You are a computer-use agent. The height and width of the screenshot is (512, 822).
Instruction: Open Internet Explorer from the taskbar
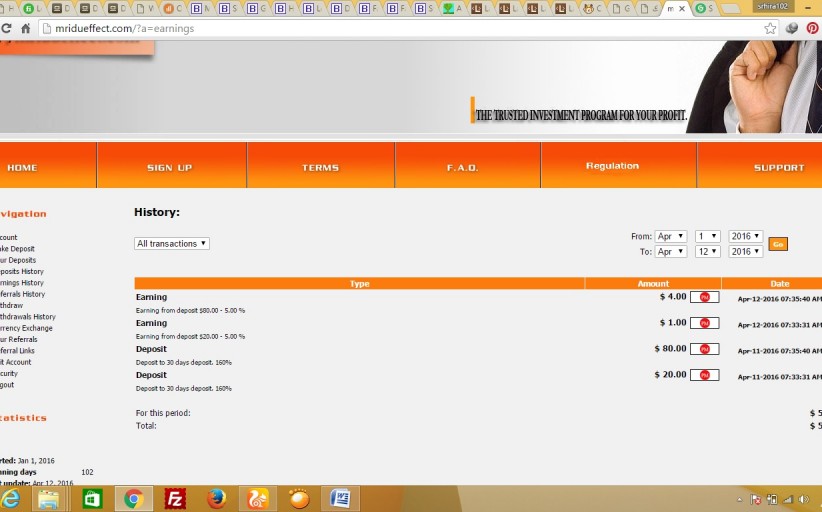point(11,498)
